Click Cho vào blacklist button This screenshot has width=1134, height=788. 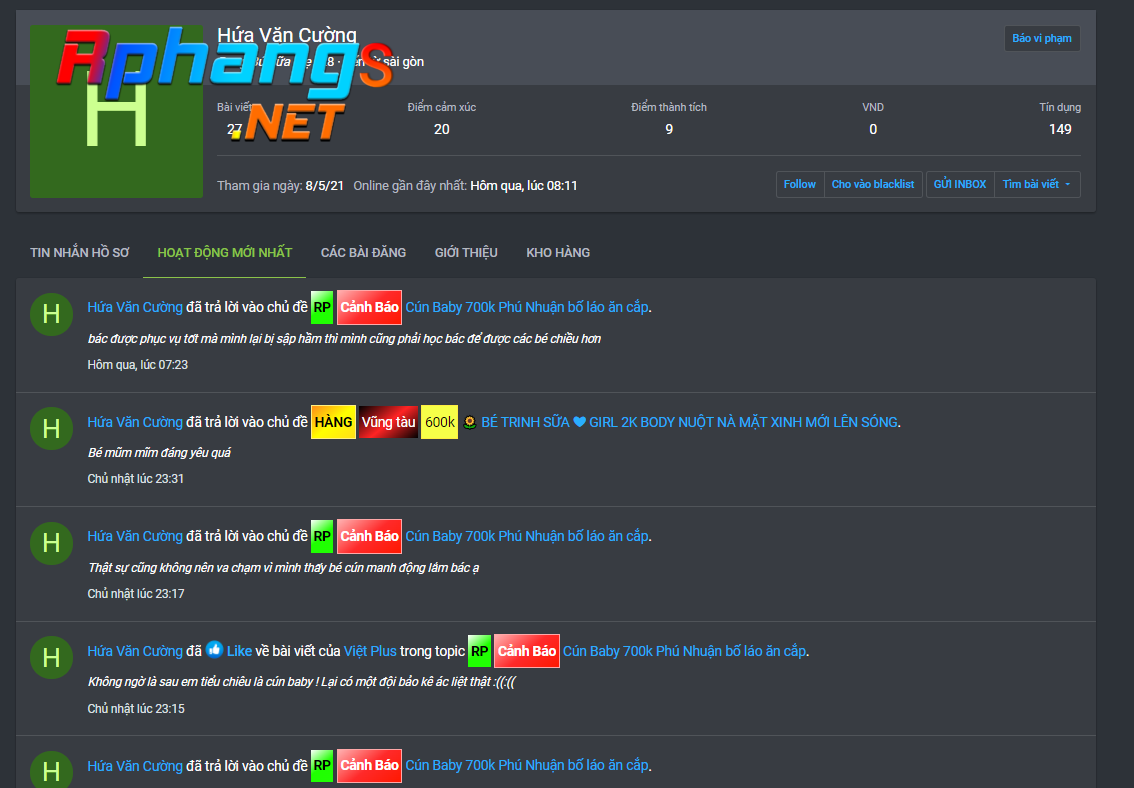click(x=873, y=184)
